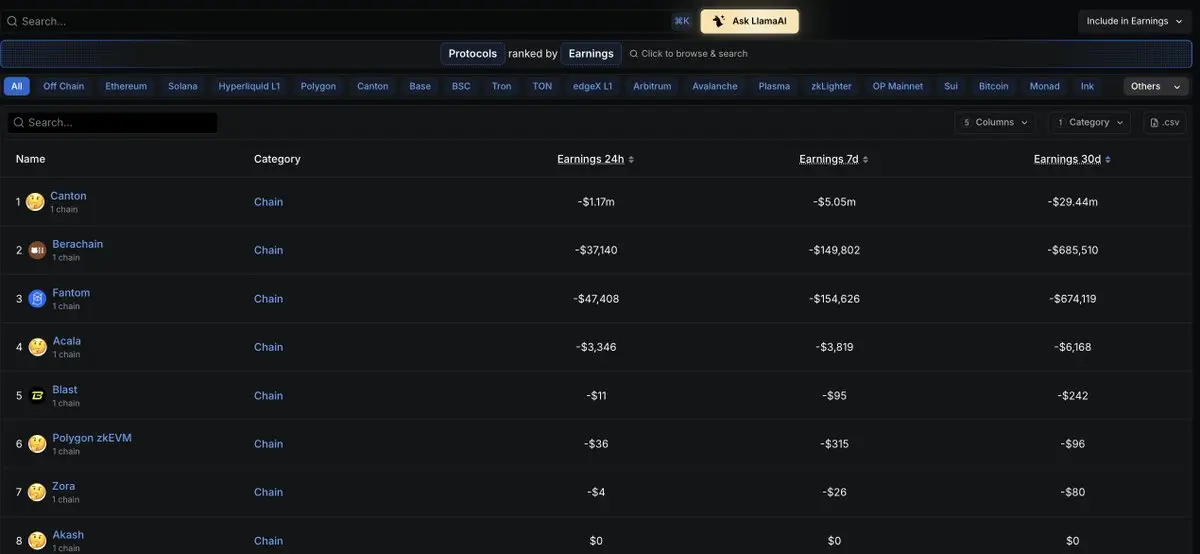Viewport: 1200px width, 554px height.
Task: Select the OP Mainnet filter tab
Action: (898, 86)
